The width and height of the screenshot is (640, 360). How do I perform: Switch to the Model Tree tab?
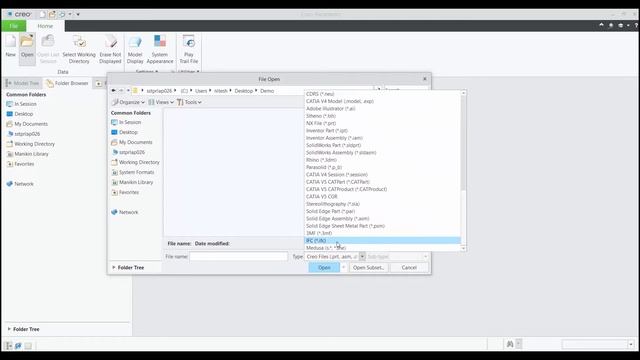[22, 83]
